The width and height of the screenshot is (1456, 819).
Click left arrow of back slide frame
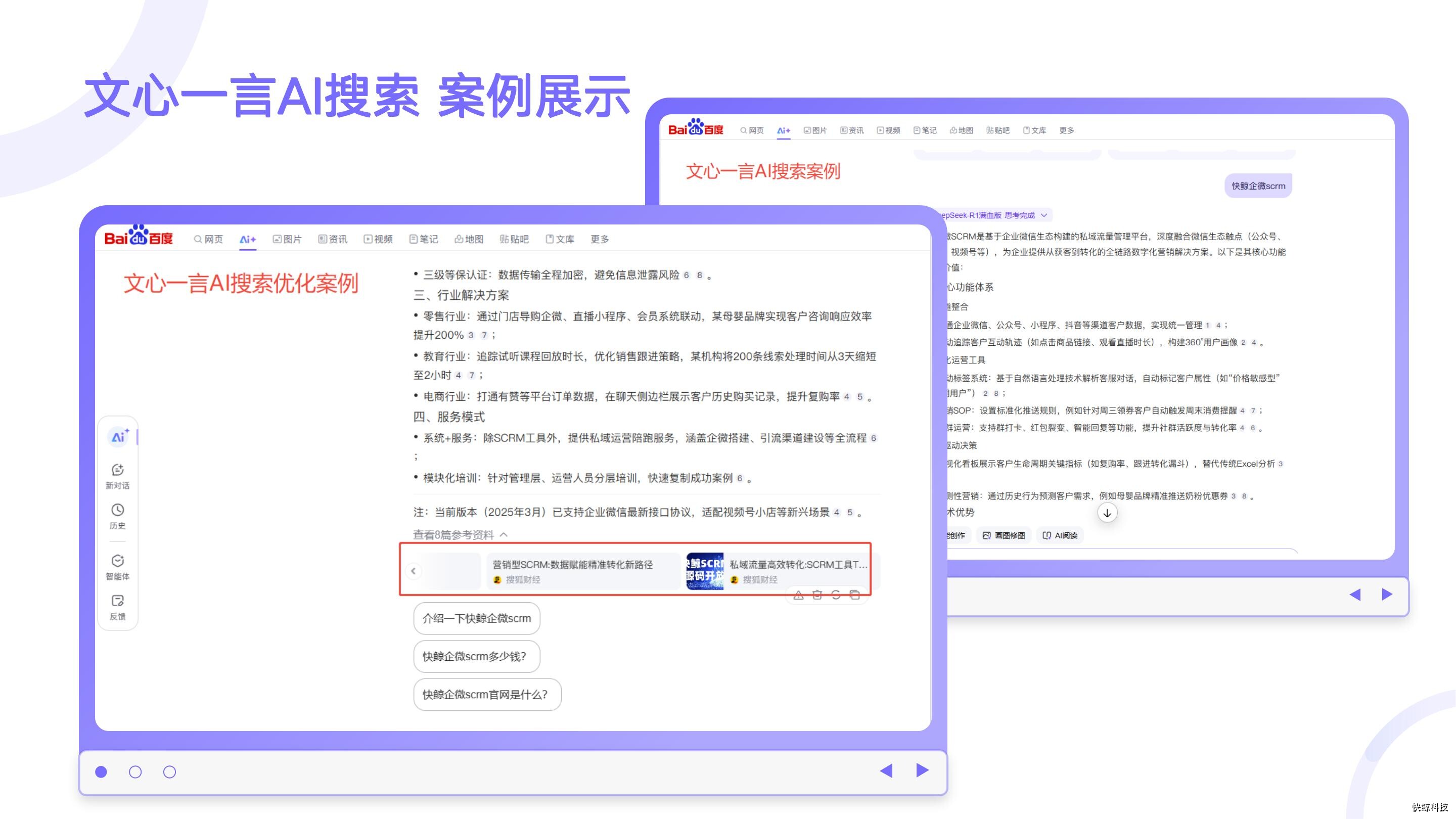point(1355,595)
